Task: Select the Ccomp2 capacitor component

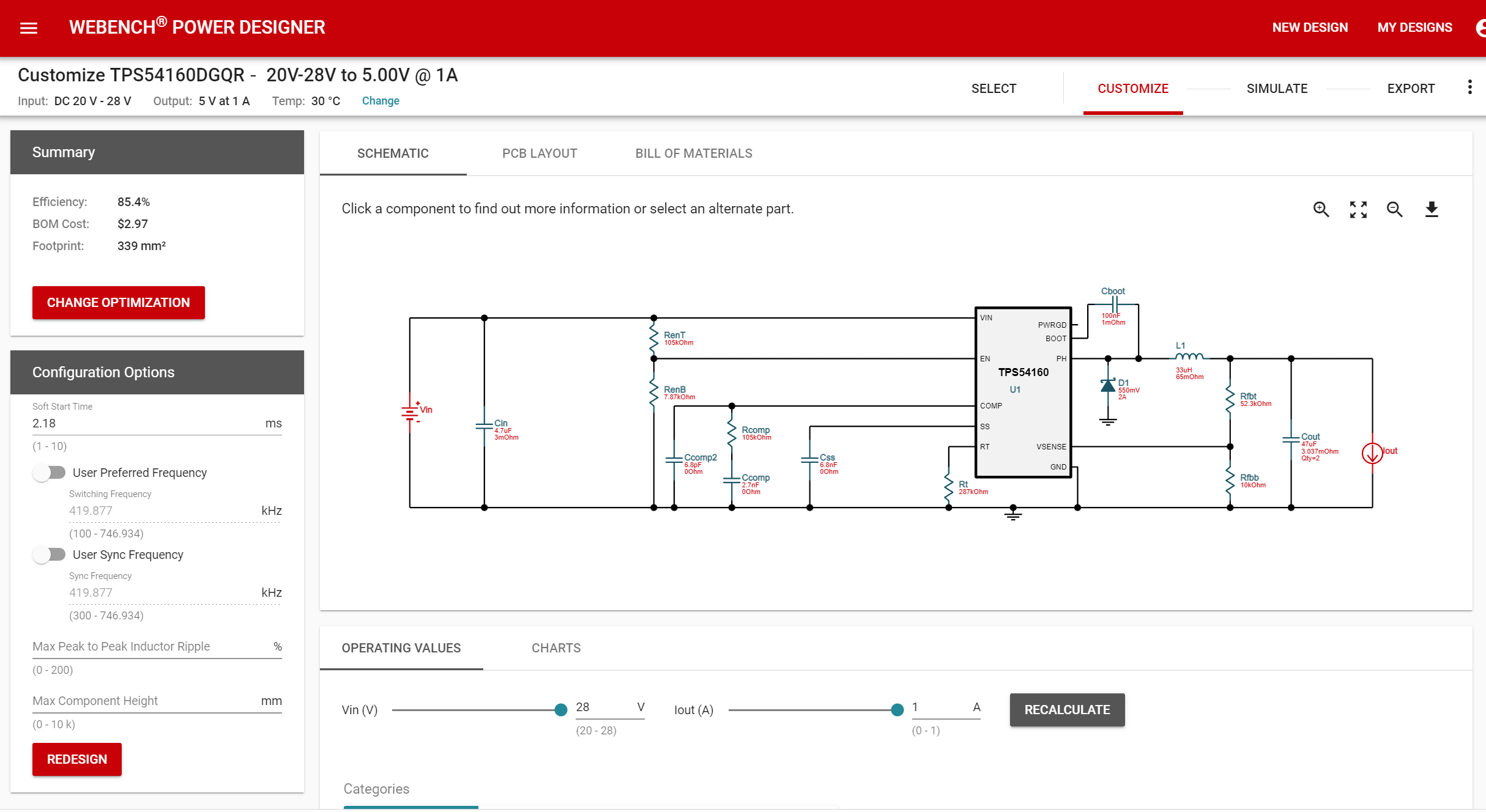Action: coord(674,462)
